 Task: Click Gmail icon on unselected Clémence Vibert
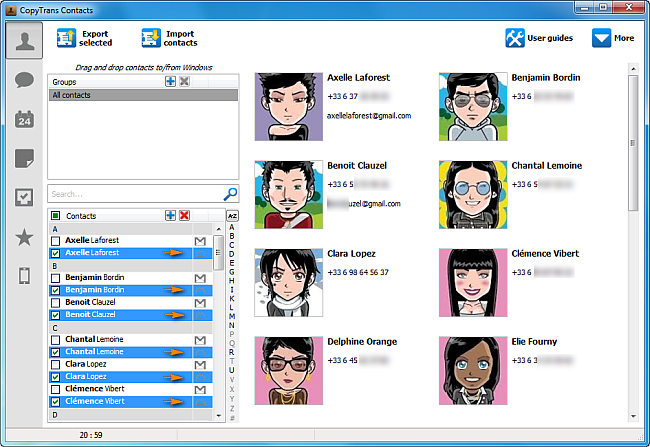click(x=200, y=389)
